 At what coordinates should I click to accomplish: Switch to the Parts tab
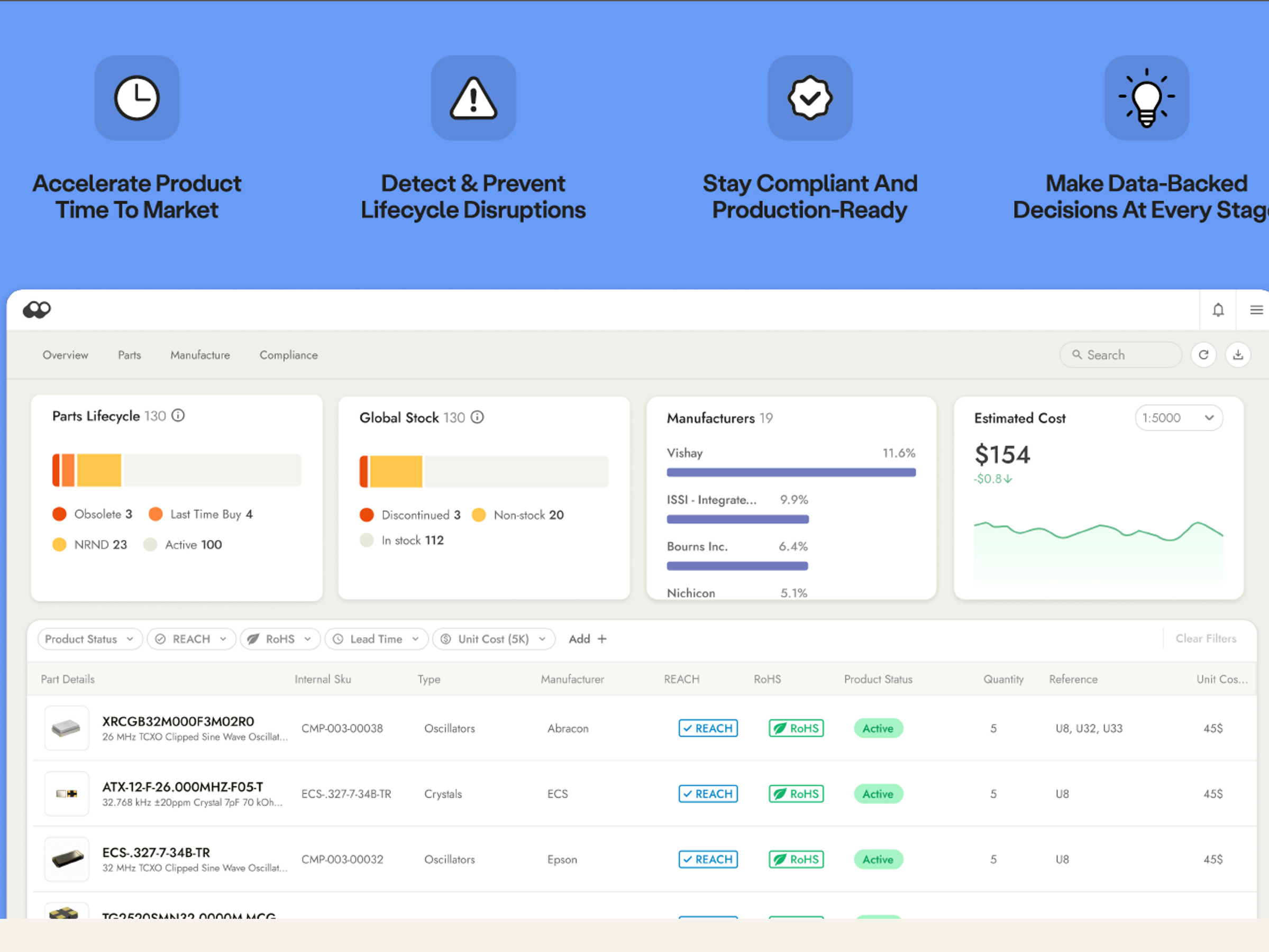coord(130,355)
